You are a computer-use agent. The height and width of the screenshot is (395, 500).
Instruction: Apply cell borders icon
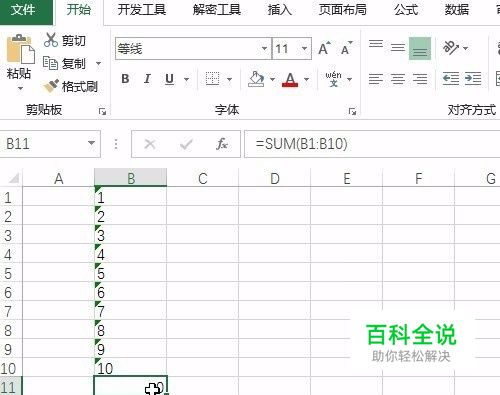tap(212, 79)
